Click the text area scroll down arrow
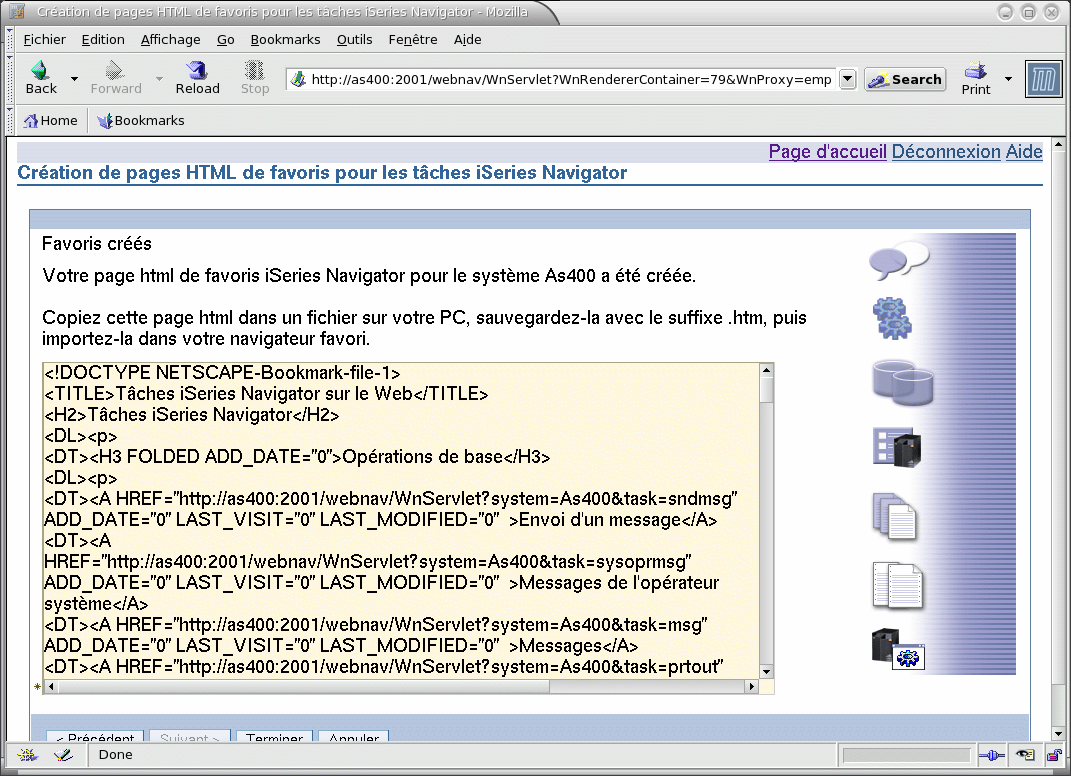Viewport: 1071px width, 776px height. tap(766, 672)
